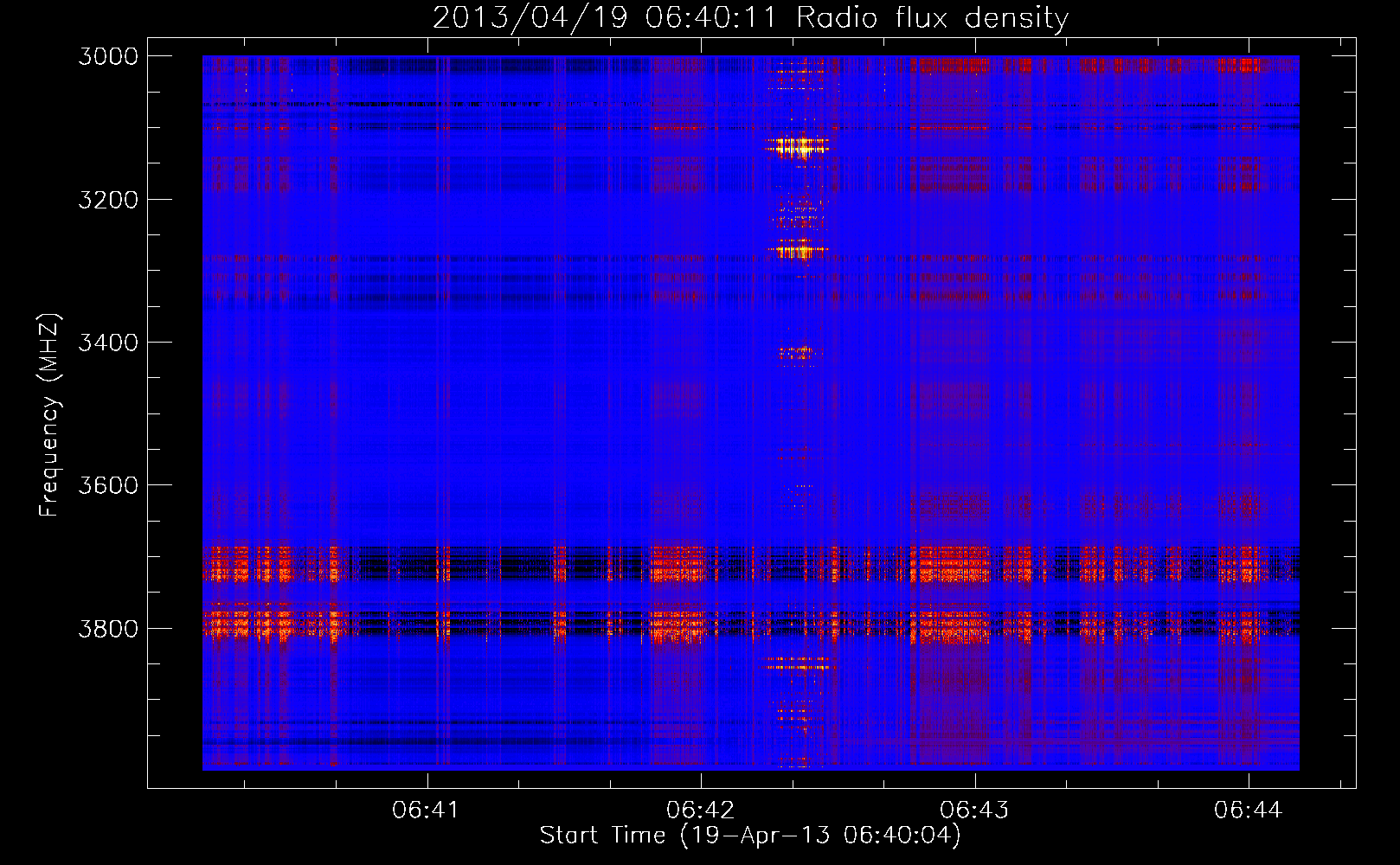This screenshot has height=865, width=1400.
Task: Click the "06:42" time axis label
Action: point(700,811)
